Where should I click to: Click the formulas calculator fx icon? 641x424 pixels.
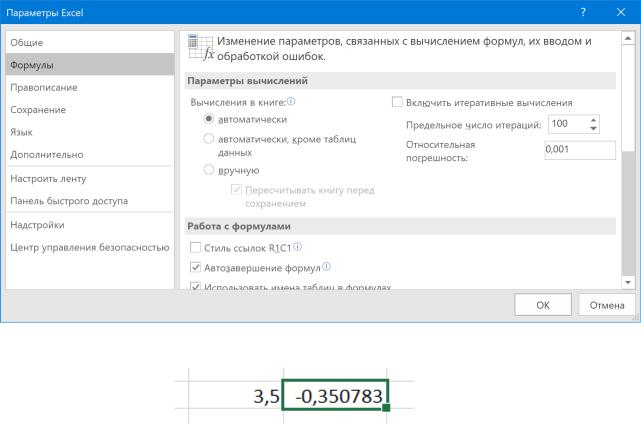point(201,48)
